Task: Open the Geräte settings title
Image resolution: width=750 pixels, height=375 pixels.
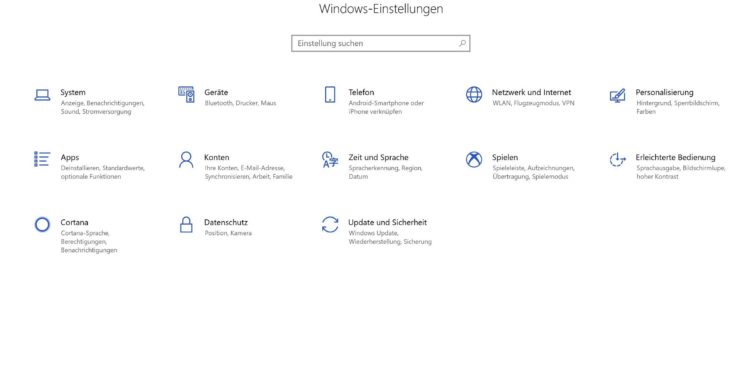Action: click(216, 92)
